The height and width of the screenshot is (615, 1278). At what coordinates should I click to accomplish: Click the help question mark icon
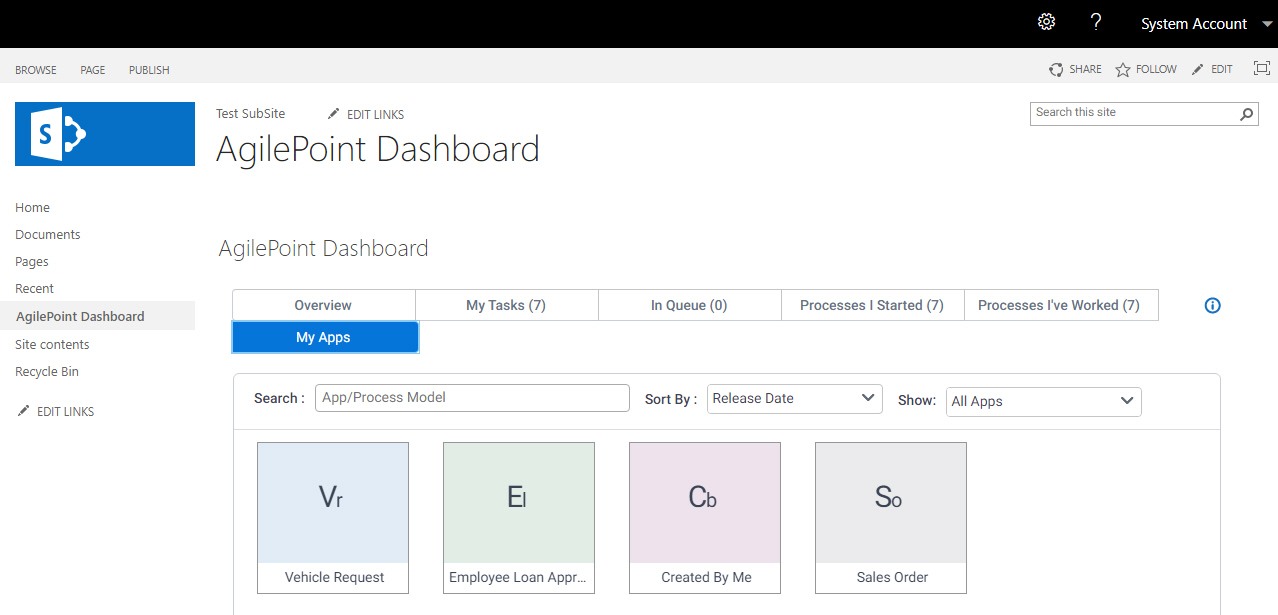click(1096, 22)
